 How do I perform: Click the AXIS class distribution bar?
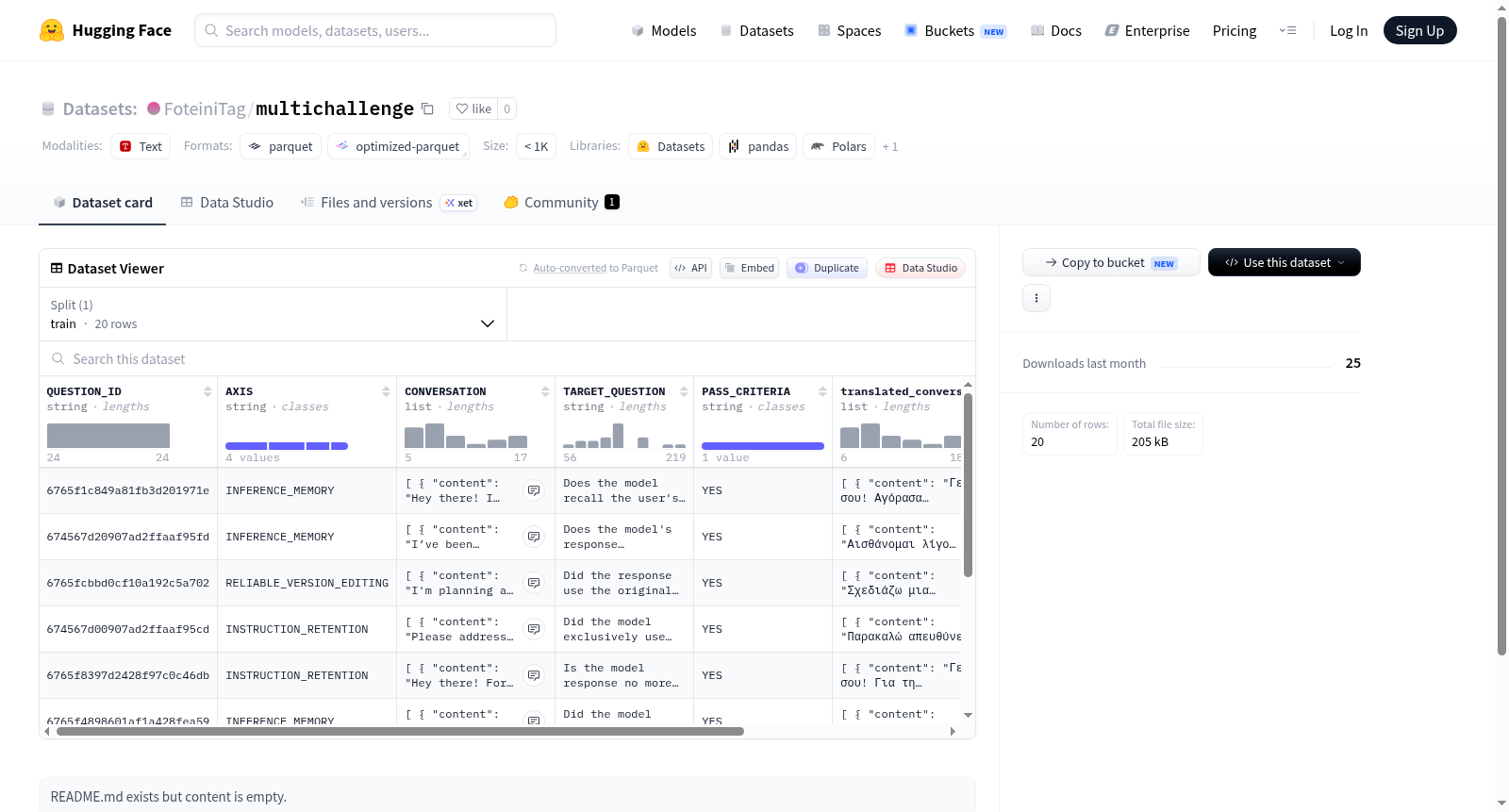(287, 446)
